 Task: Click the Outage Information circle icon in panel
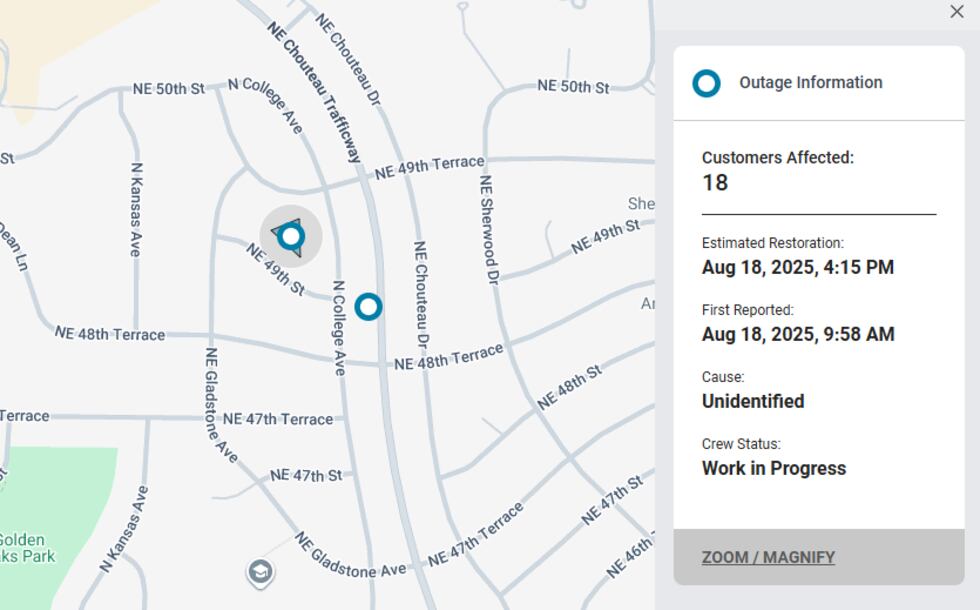click(x=706, y=84)
